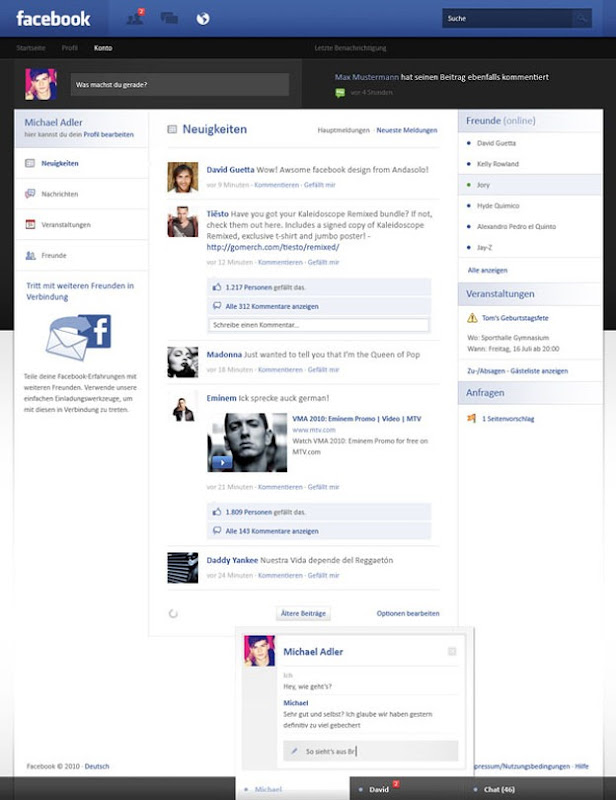Click 'Zu-/Absagen' event link
This screenshot has height=800, width=616.
click(486, 371)
